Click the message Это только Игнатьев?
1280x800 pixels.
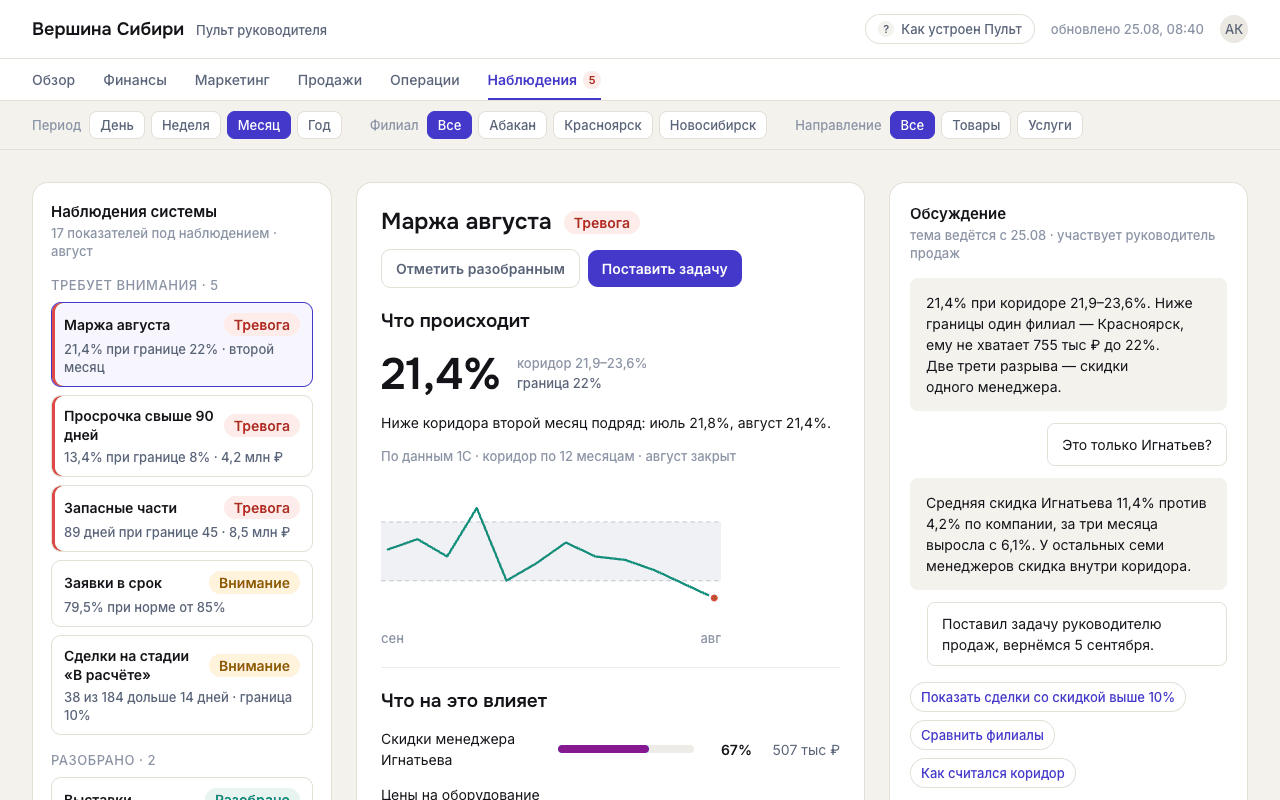[x=1137, y=445]
